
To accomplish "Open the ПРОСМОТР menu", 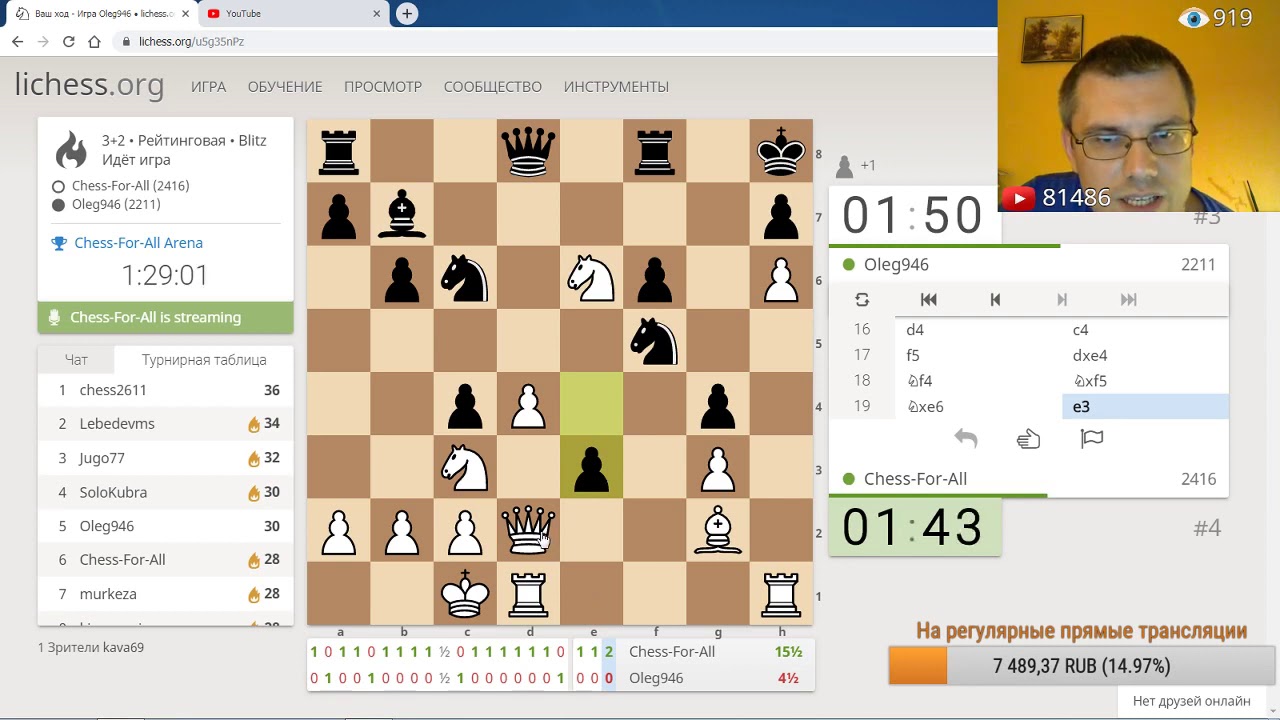I will click(383, 87).
